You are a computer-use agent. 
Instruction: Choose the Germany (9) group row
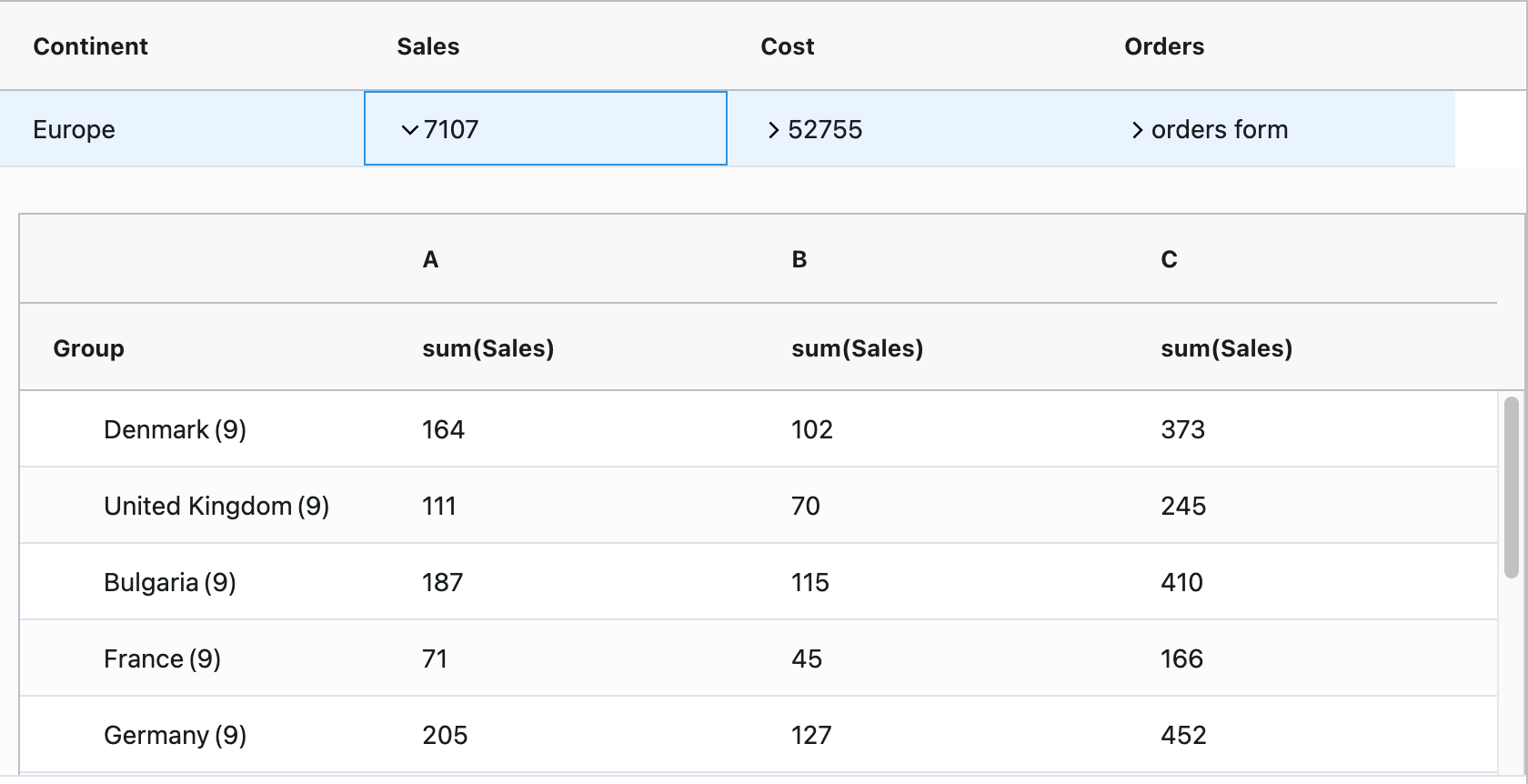175,735
